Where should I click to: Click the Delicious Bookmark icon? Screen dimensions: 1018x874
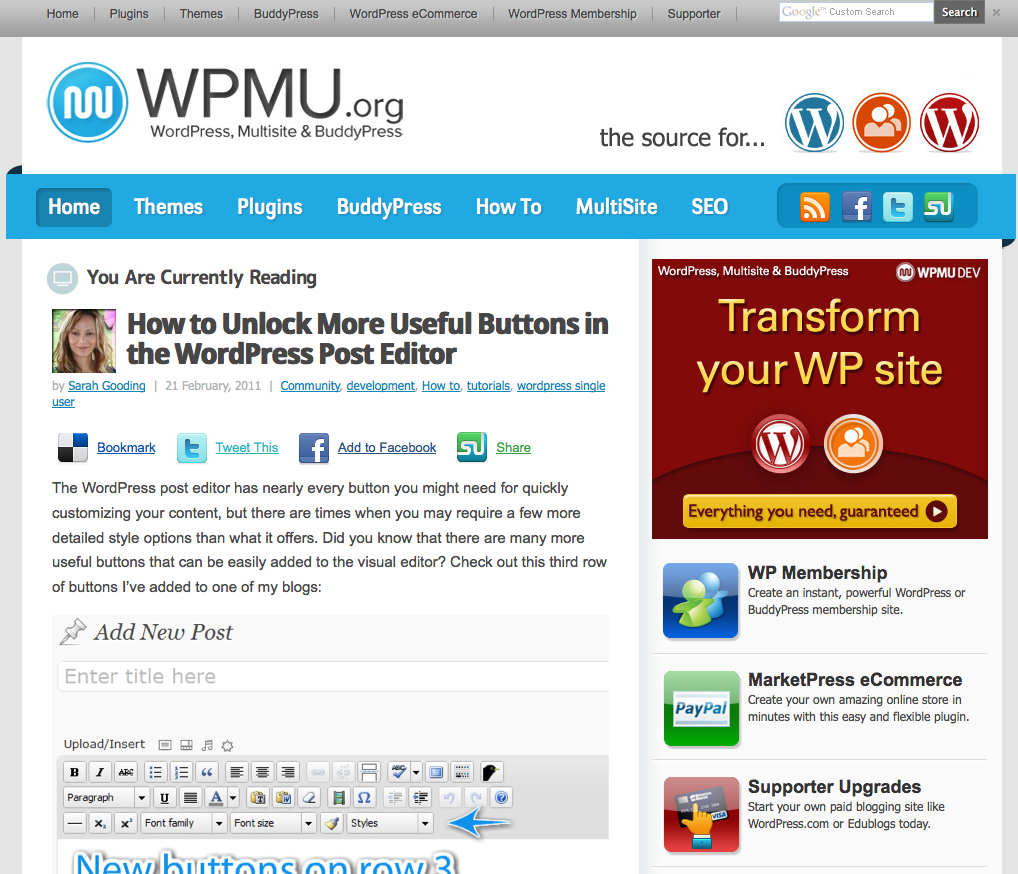(x=73, y=447)
